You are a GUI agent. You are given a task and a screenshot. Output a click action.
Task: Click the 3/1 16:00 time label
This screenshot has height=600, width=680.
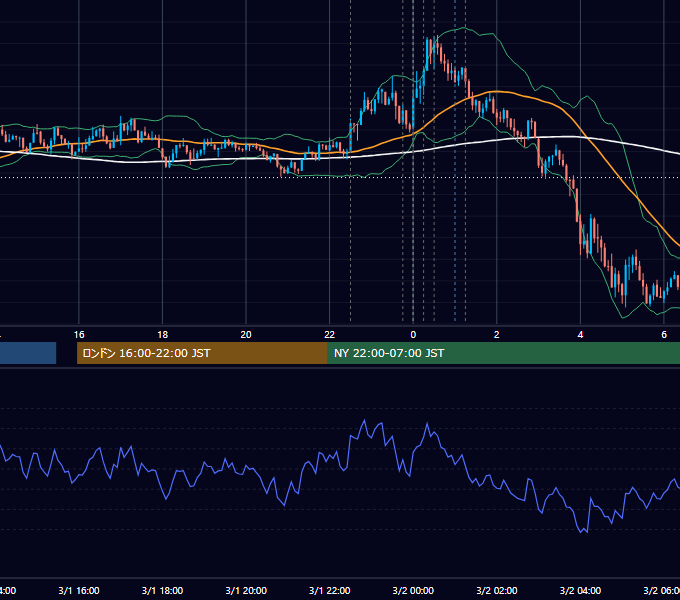click(x=79, y=590)
